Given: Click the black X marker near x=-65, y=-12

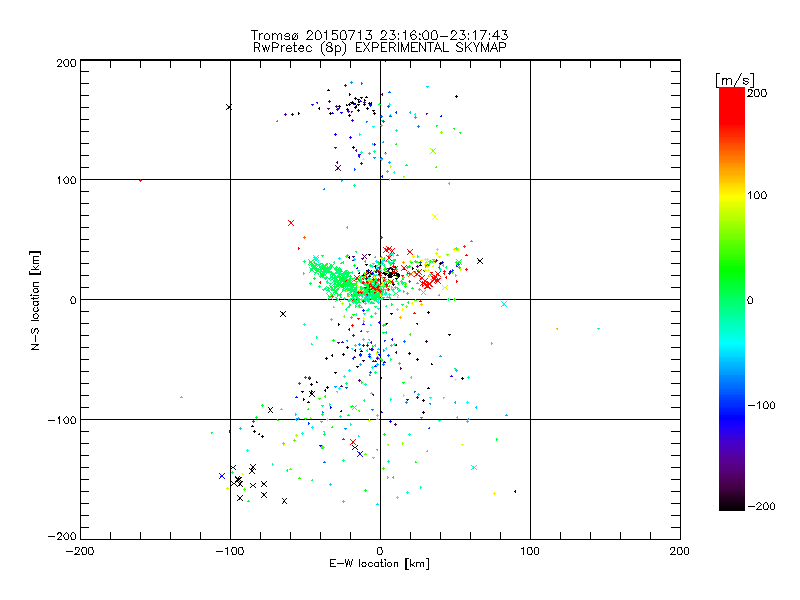Looking at the screenshot, I should (x=283, y=314).
